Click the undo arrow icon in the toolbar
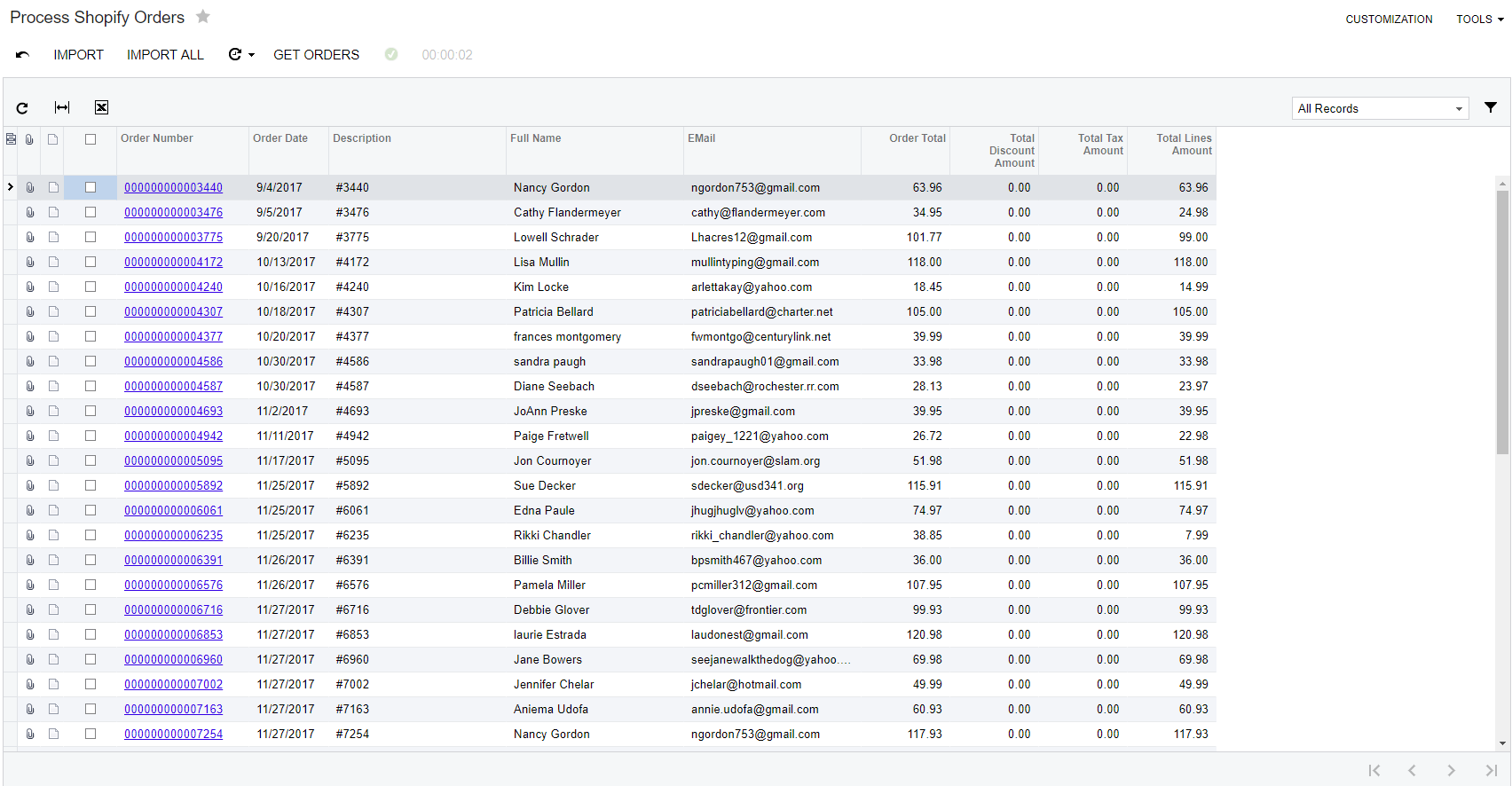This screenshot has width=1512, height=786. (x=22, y=55)
